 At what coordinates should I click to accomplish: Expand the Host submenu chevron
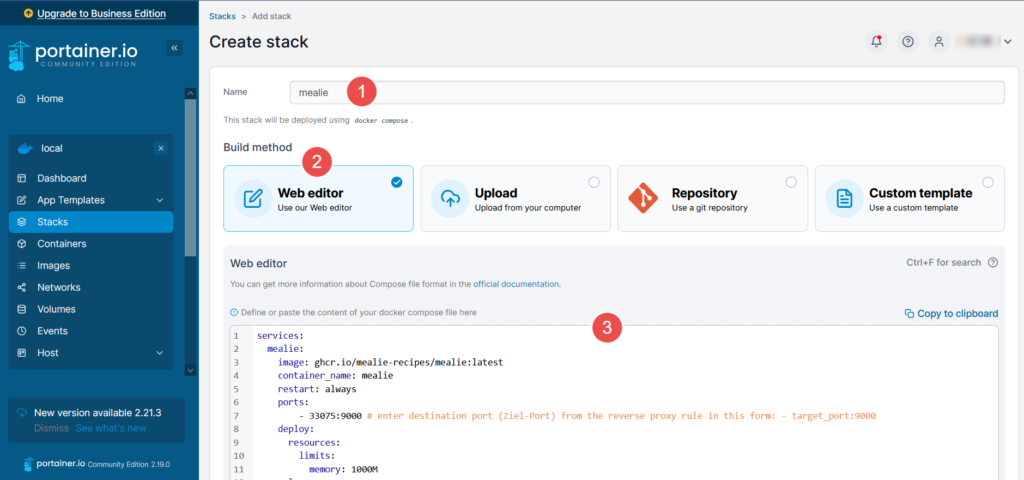point(160,353)
